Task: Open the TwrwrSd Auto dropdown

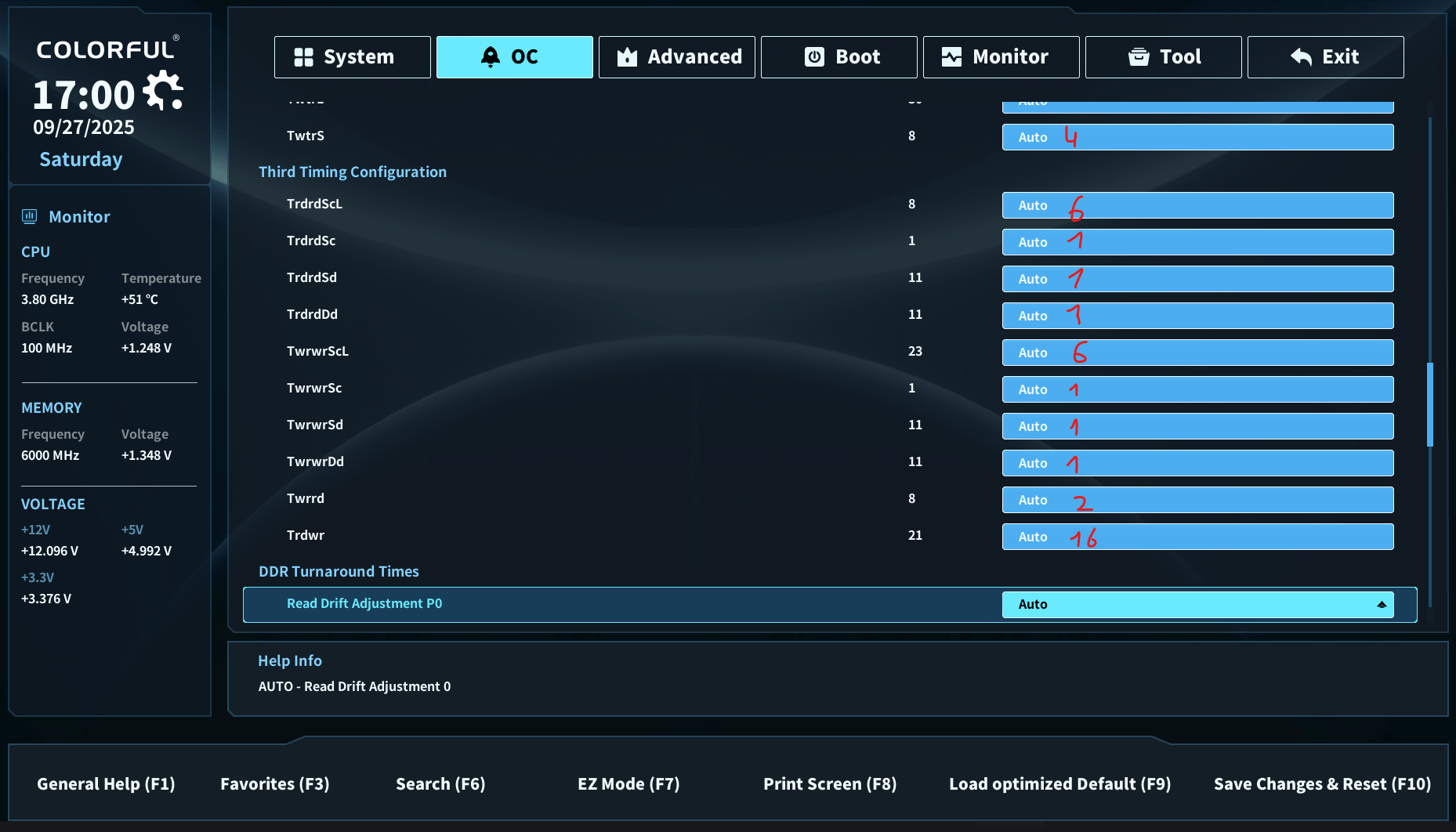Action: click(1198, 426)
